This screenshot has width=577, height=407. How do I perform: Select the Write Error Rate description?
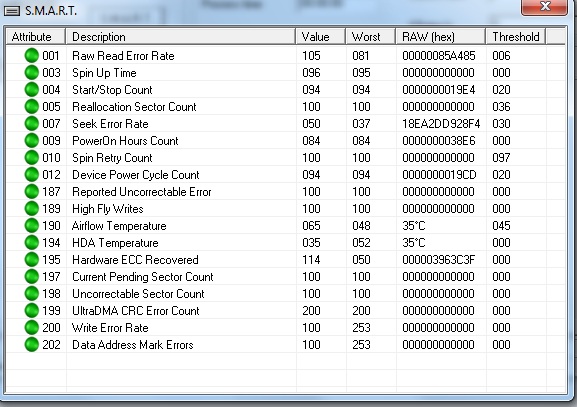pyautogui.click(x=110, y=328)
